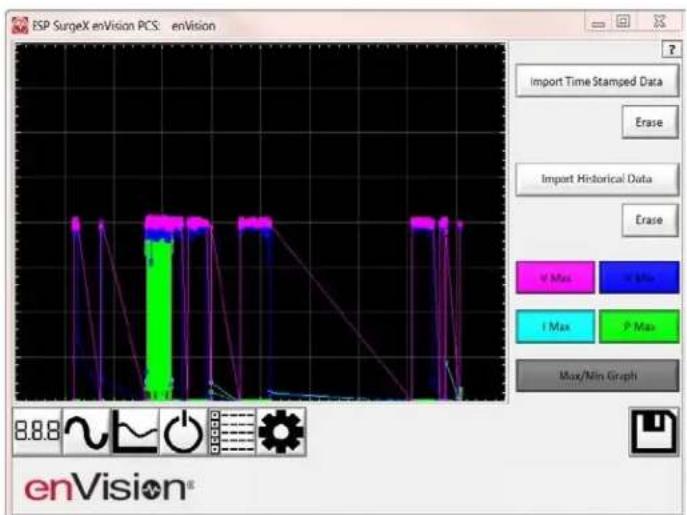
Task: Click the green power bar in the graph
Action: click(x=159, y=320)
